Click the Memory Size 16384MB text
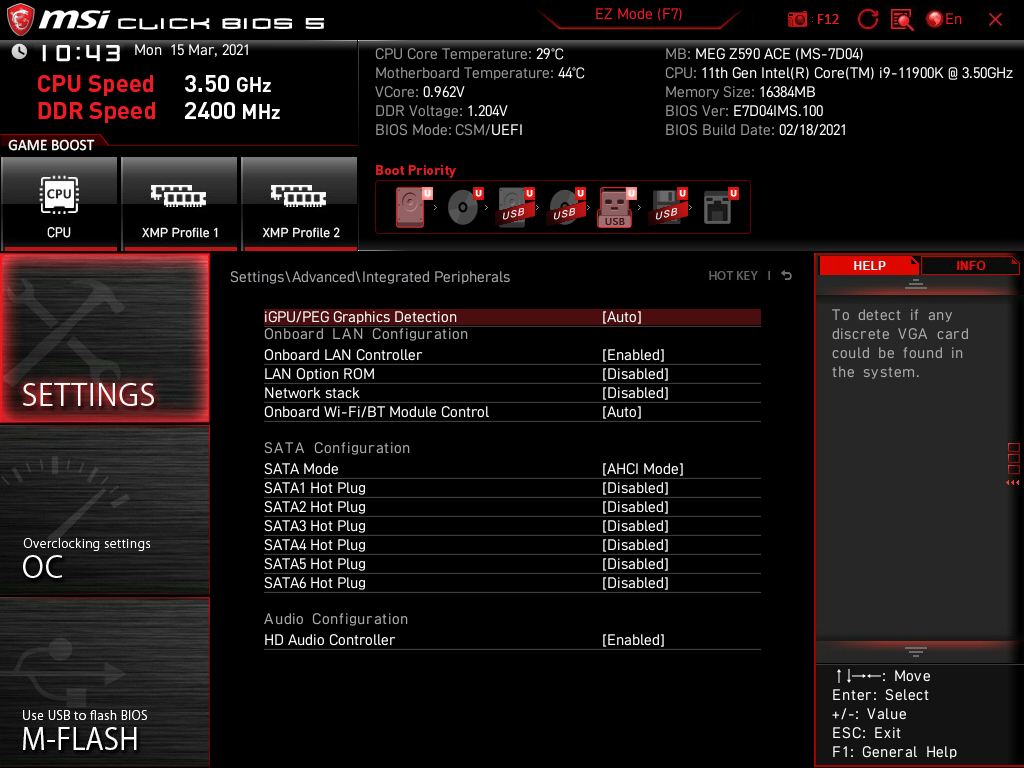The width and height of the screenshot is (1024, 768). pos(740,92)
